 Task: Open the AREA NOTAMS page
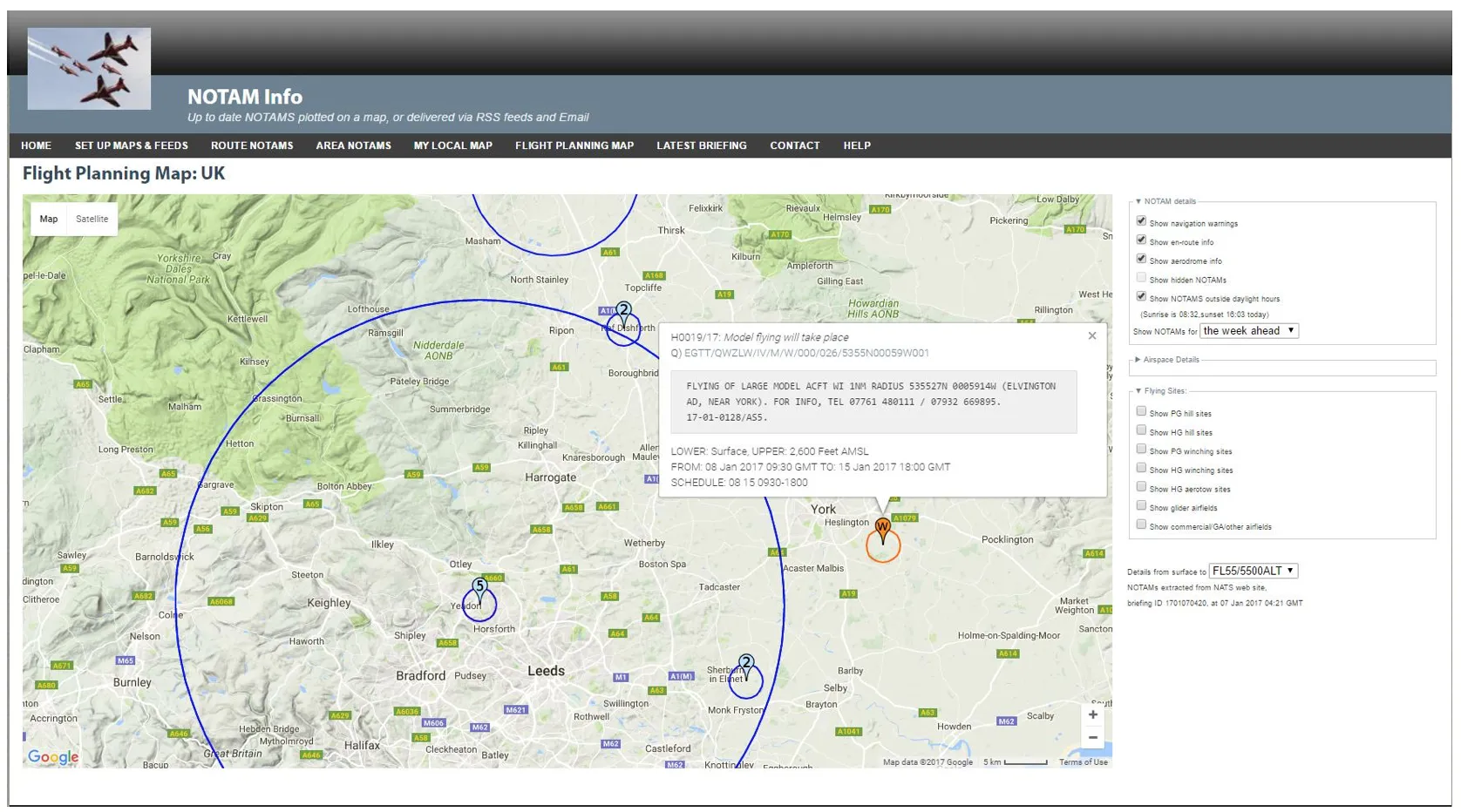click(x=354, y=145)
